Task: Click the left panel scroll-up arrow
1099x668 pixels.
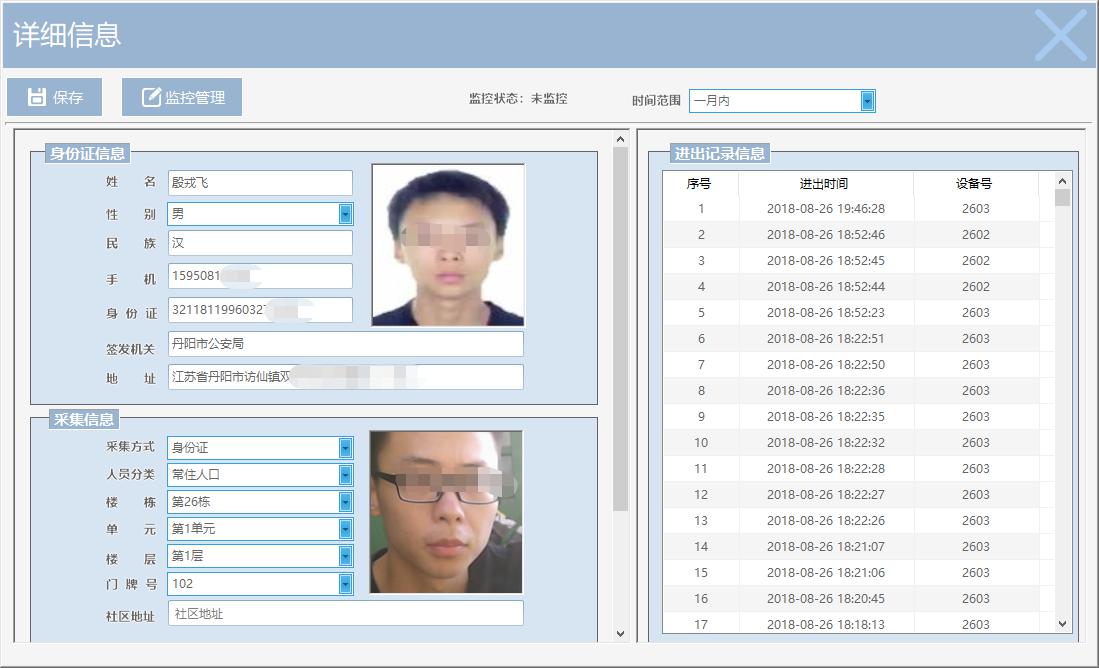Action: [x=620, y=140]
